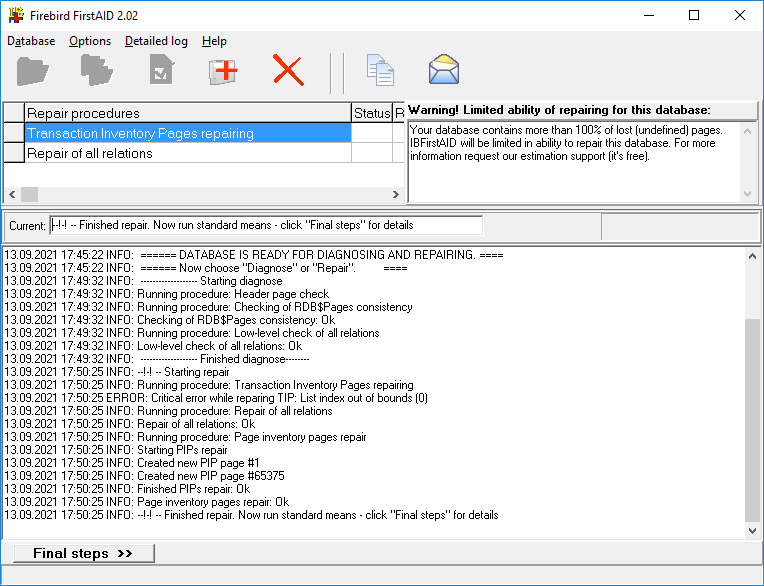Click the ERROR Critical error log line

[x=216, y=398]
